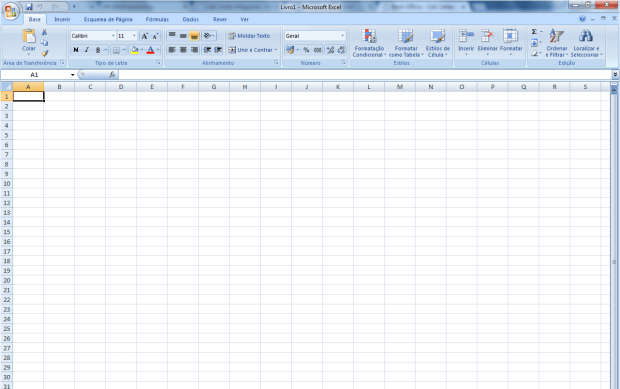Click AutoSum sigma icon
Viewport: 620px width, 389px height.
tap(534, 32)
